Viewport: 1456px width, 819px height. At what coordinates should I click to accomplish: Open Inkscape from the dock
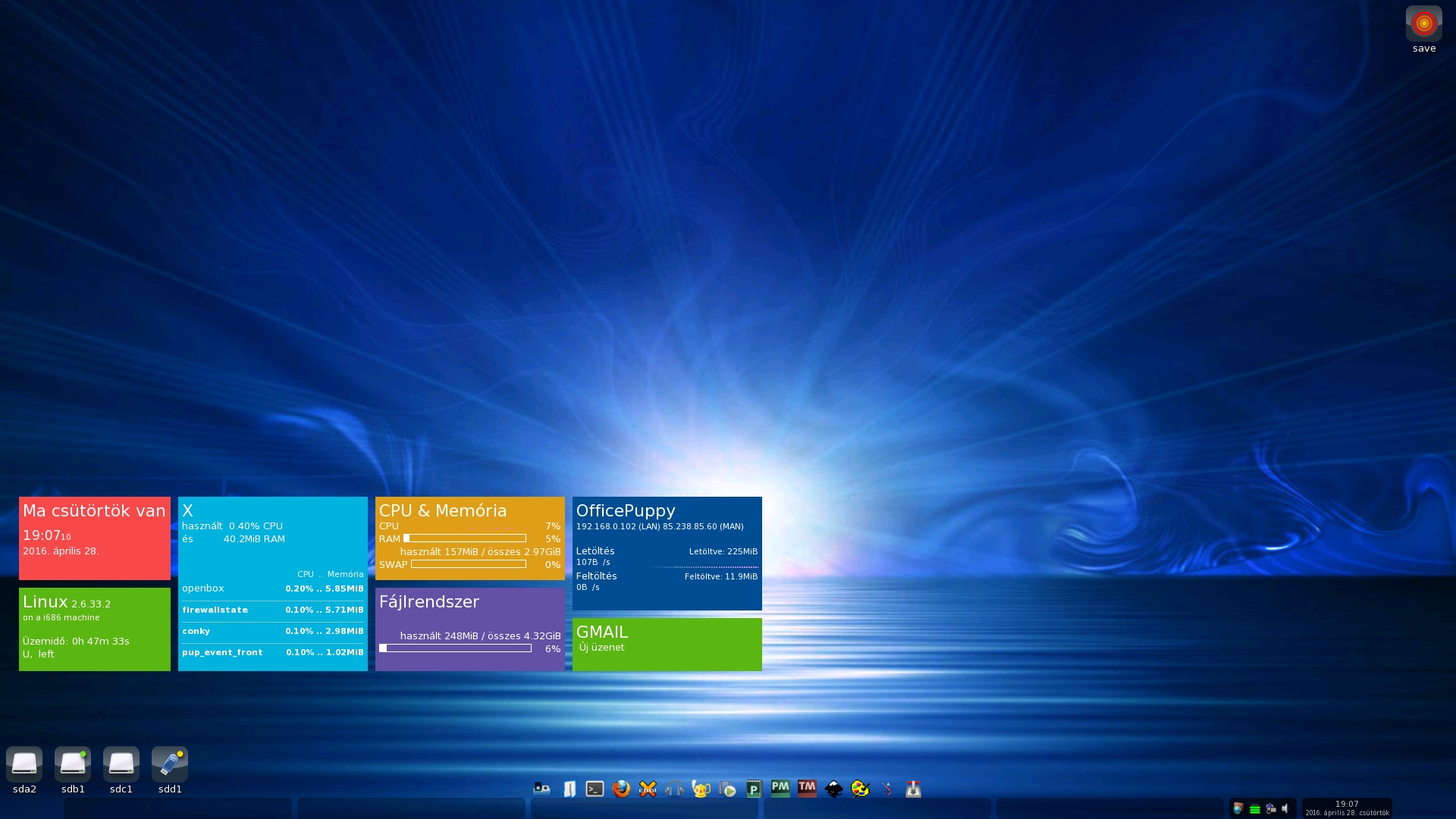click(833, 789)
